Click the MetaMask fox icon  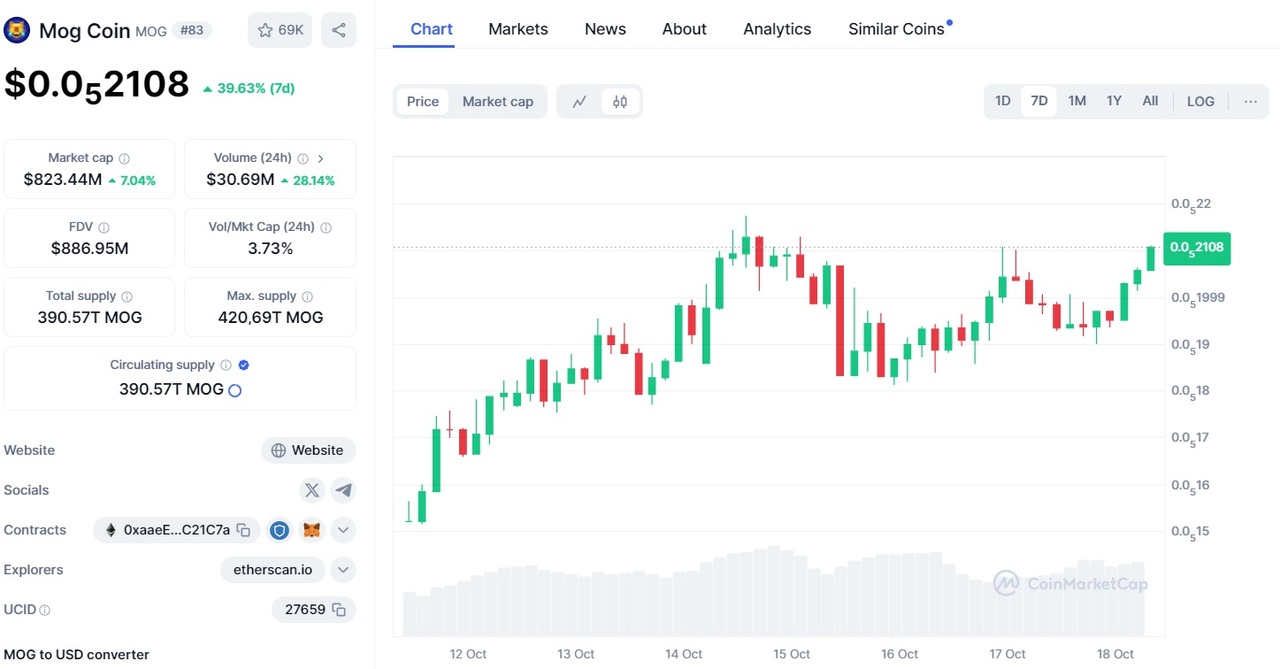(312, 530)
